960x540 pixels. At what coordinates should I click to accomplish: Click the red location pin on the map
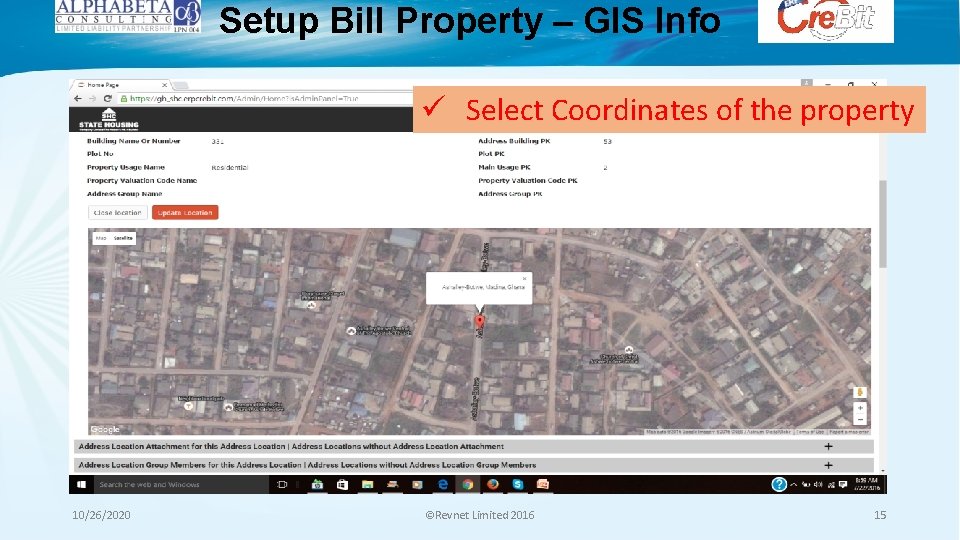[x=479, y=321]
